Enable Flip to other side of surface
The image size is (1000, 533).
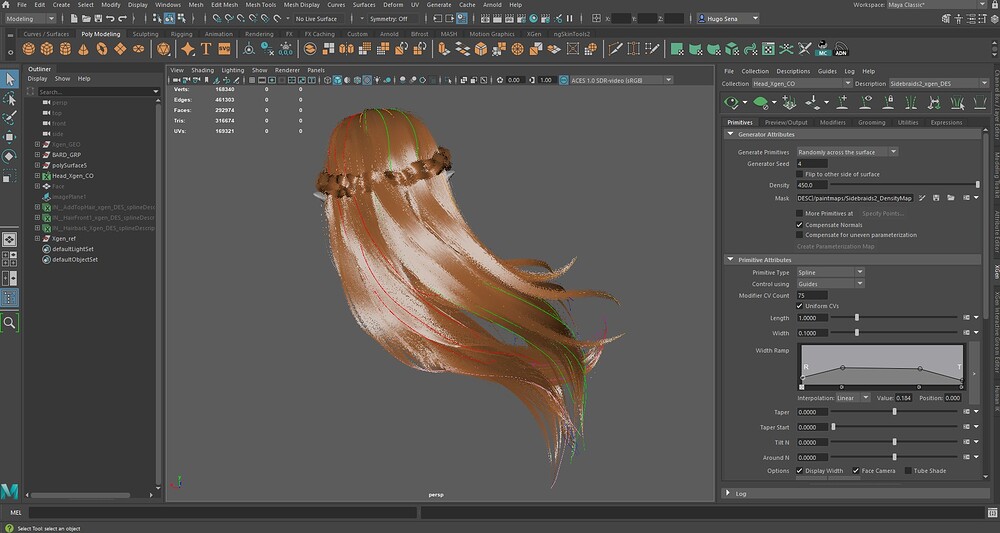pyautogui.click(x=800, y=174)
